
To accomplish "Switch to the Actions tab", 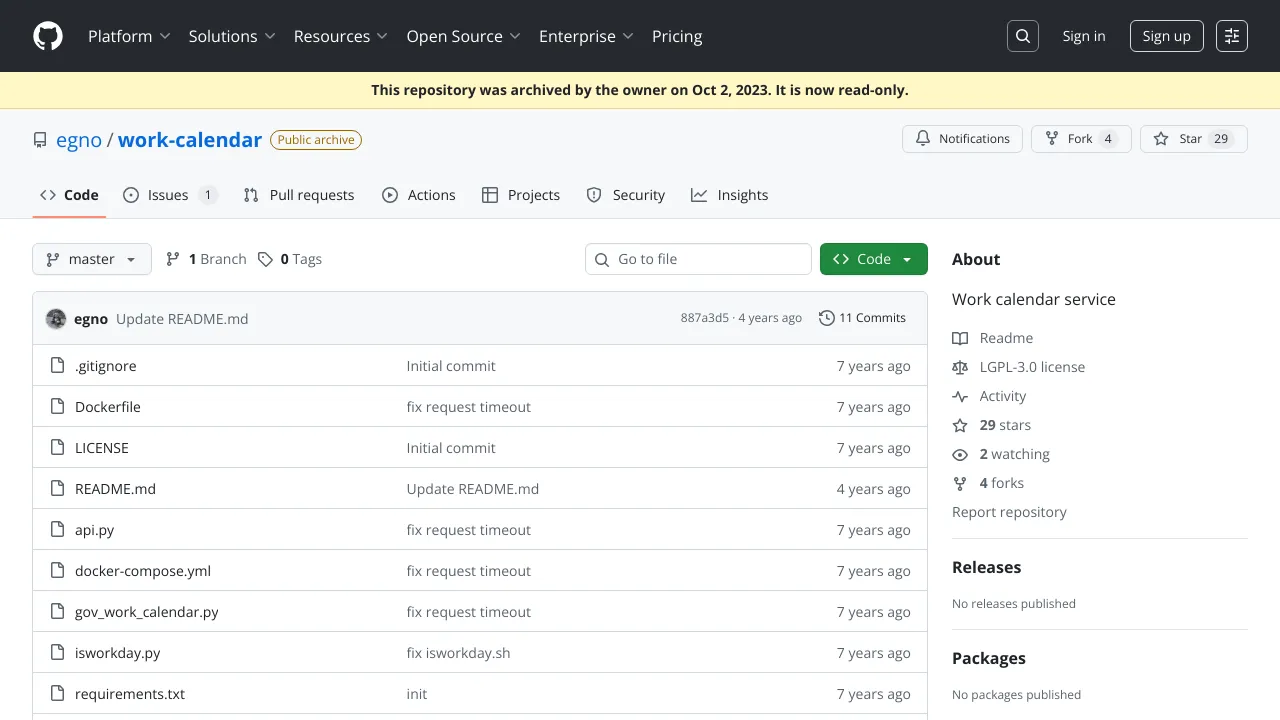I will click(x=418, y=195).
